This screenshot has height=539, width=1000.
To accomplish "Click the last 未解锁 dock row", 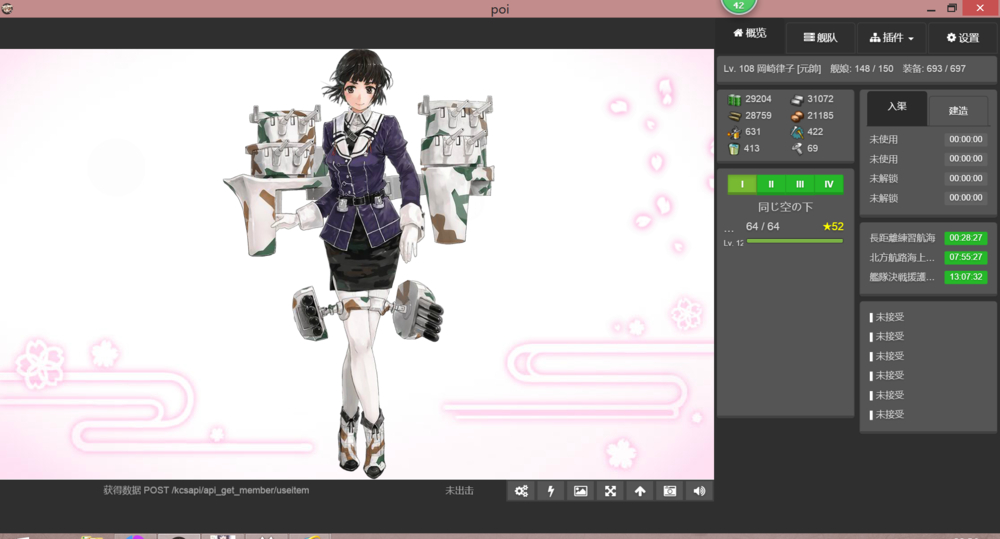I will click(x=928, y=198).
